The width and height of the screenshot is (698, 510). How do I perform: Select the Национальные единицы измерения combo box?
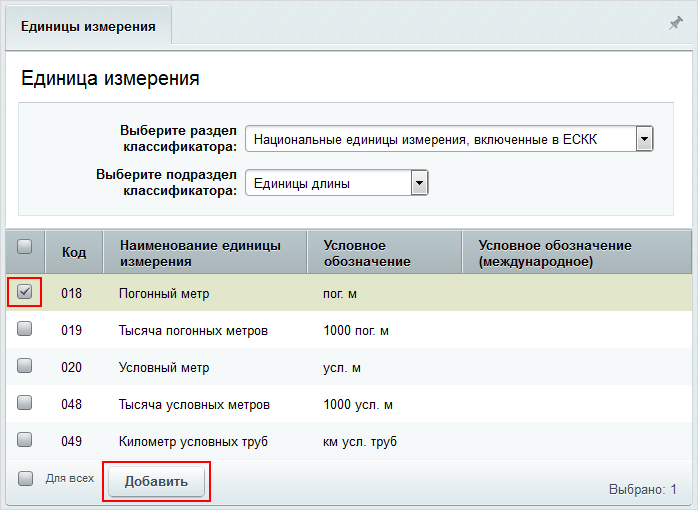449,139
